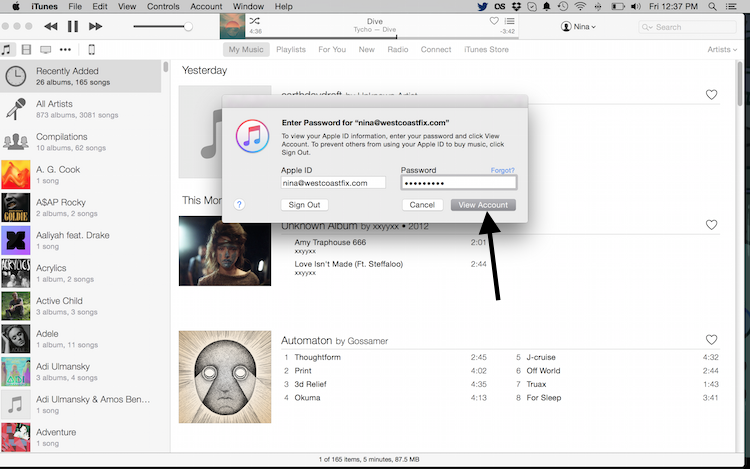Viewport: 750px width, 469px height.
Task: Open the Gossamer artist link
Action: click(x=367, y=341)
